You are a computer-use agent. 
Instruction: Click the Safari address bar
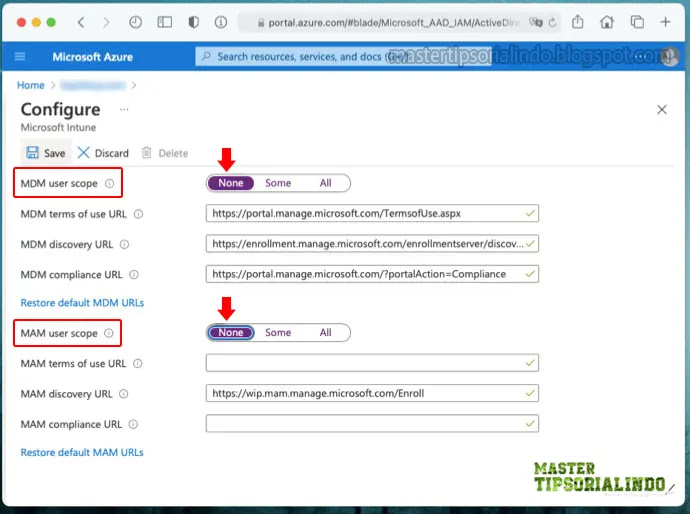[398, 22]
